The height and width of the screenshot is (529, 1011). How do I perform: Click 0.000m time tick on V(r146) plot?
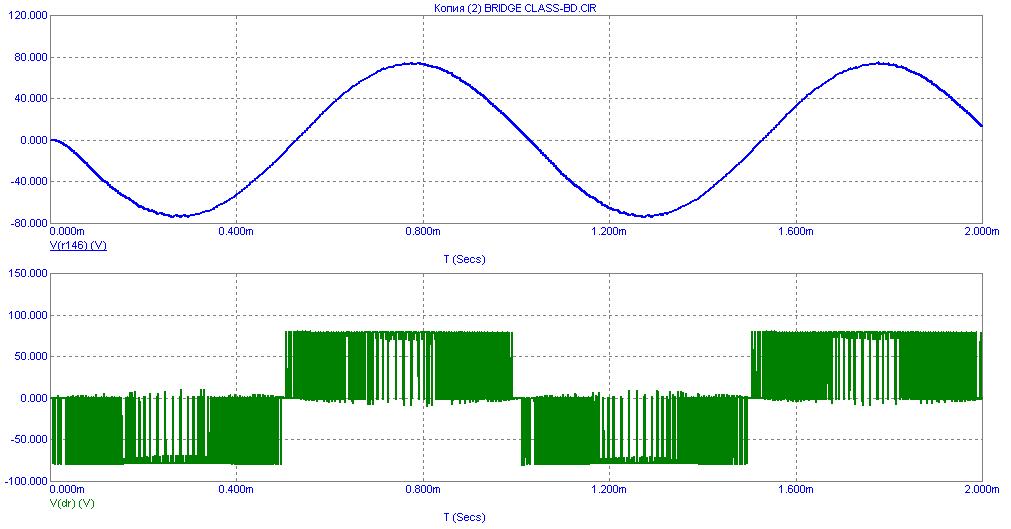[67, 231]
